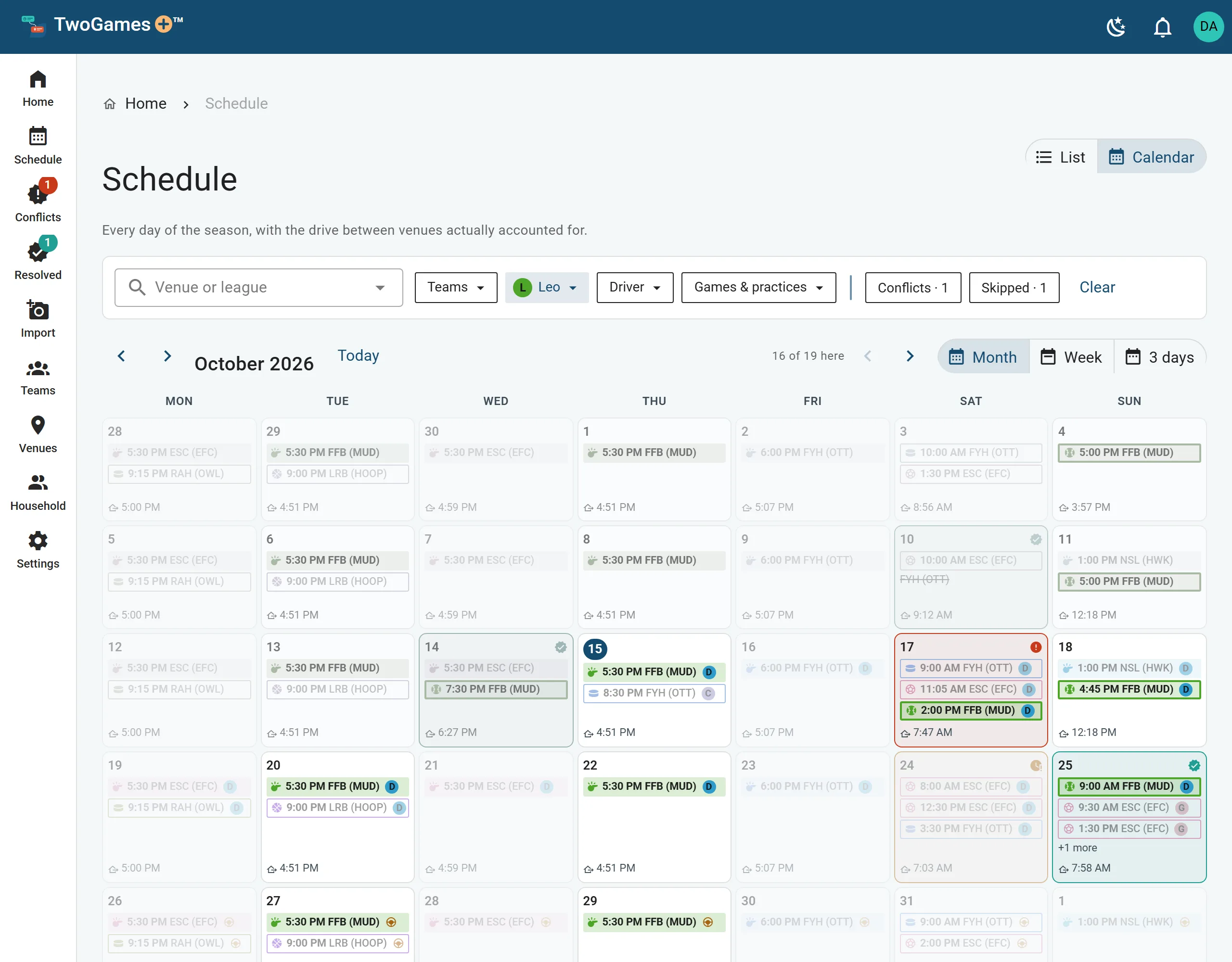This screenshot has width=1232, height=962.
Task: Toggle dark mode moon icon
Action: click(1116, 26)
